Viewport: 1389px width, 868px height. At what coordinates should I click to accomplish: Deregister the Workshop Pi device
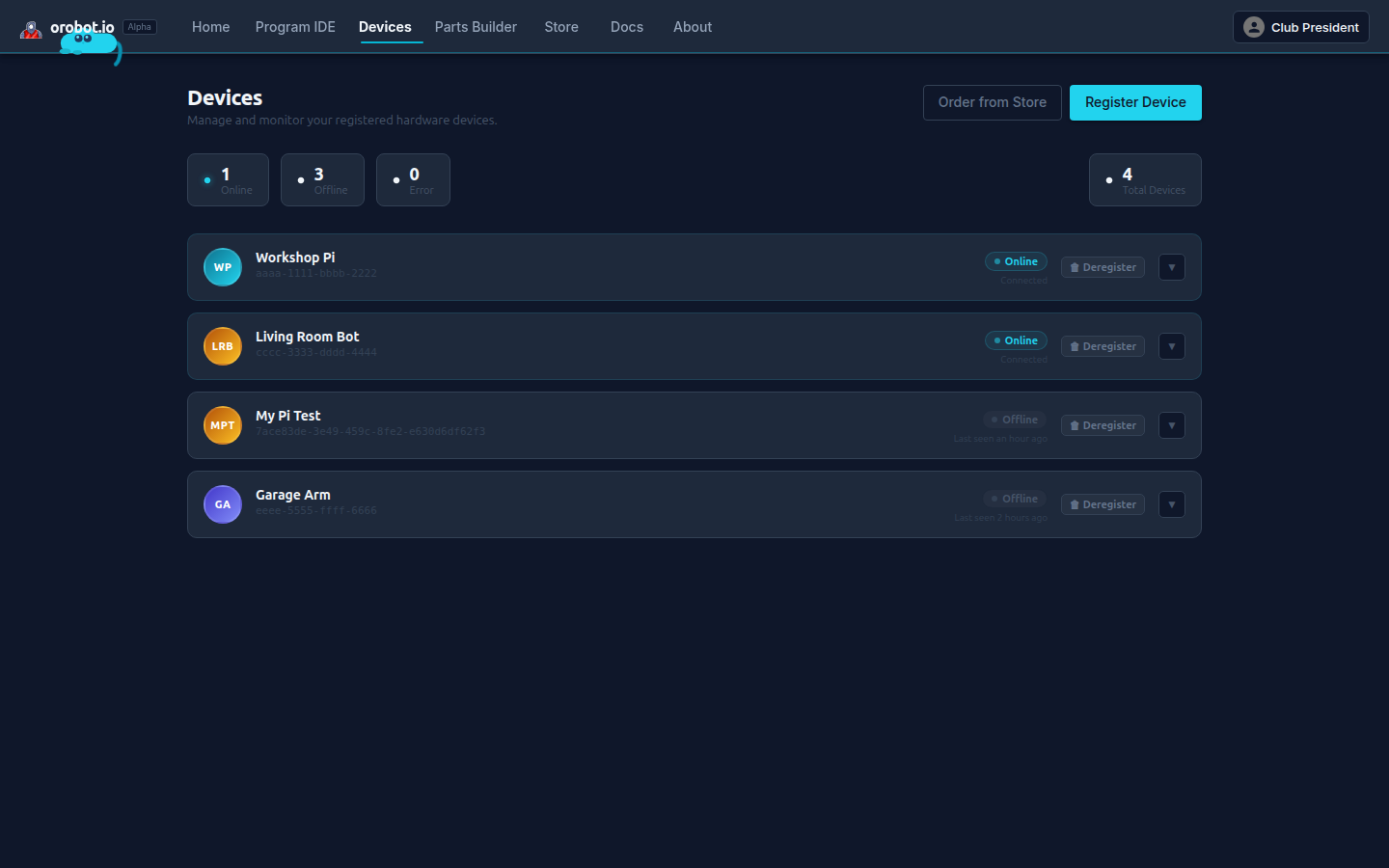coord(1103,267)
